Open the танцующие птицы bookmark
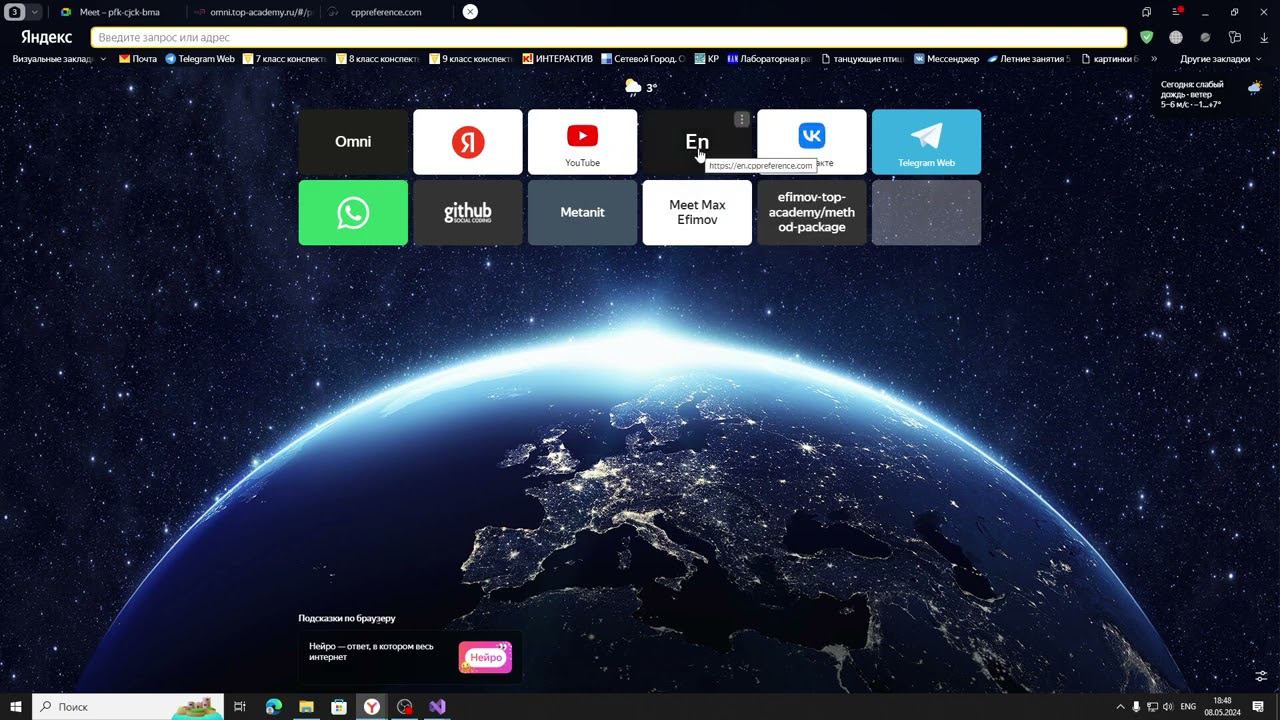Viewport: 1280px width, 720px height. (x=862, y=59)
